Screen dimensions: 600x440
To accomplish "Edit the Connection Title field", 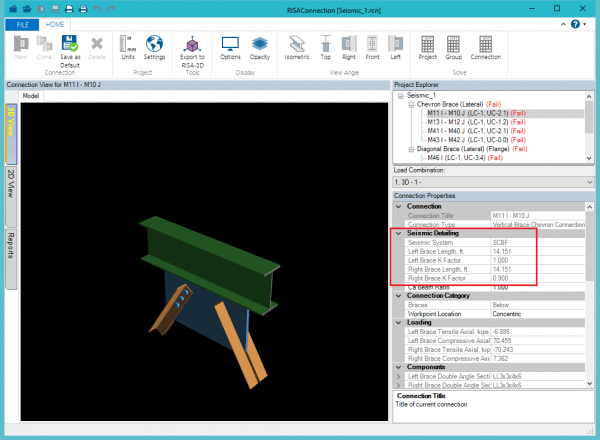I will pyautogui.click(x=538, y=216).
